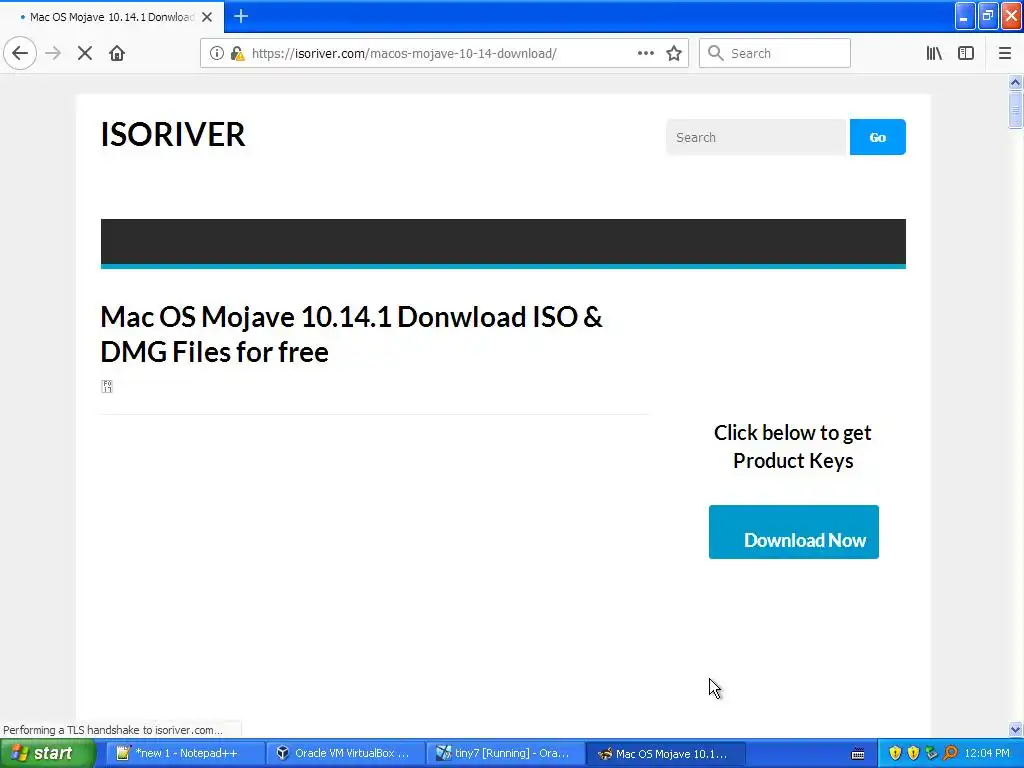Viewport: 1024px width, 768px height.
Task: Toggle the sidebar view icon
Action: click(966, 53)
